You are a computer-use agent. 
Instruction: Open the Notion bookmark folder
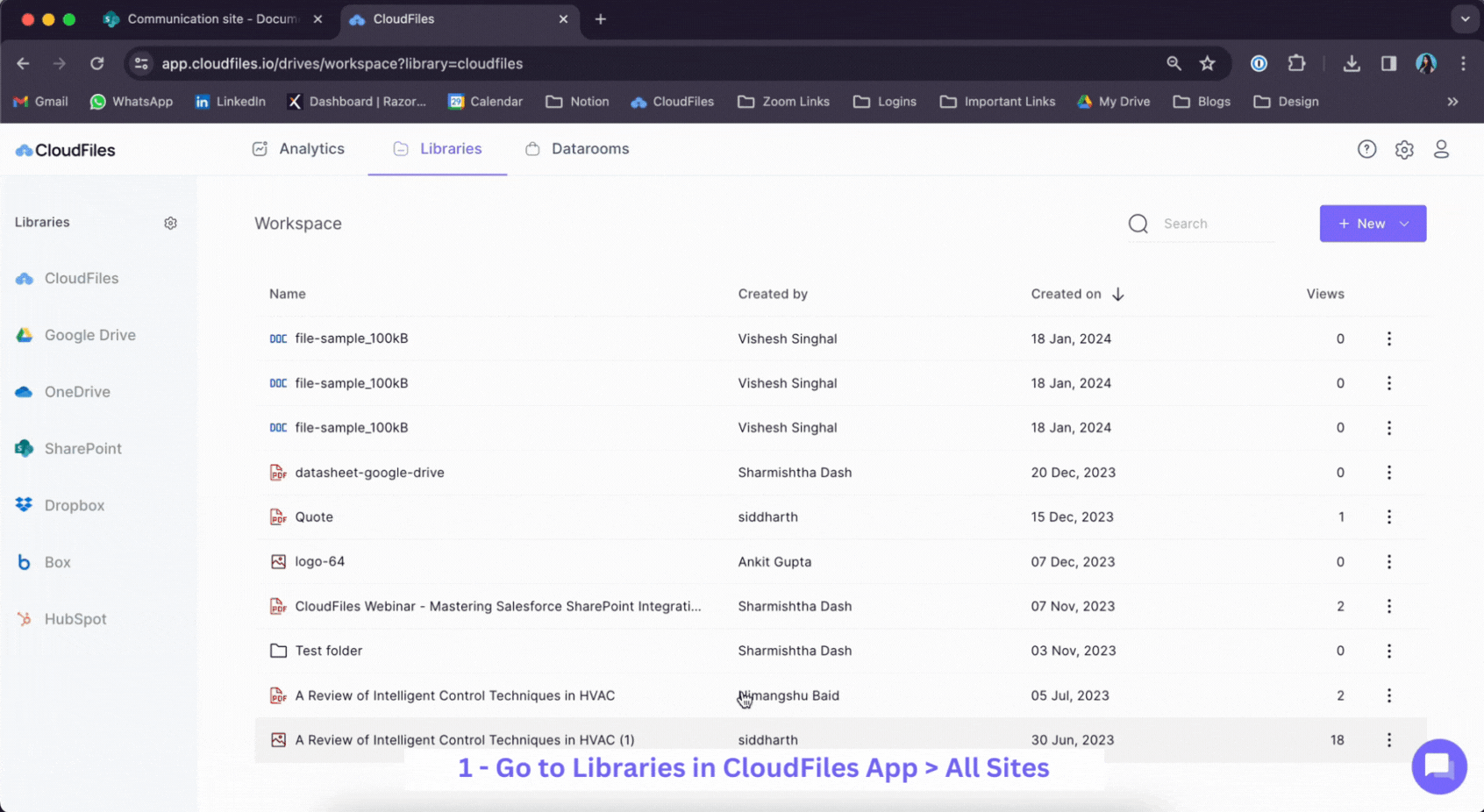577,102
